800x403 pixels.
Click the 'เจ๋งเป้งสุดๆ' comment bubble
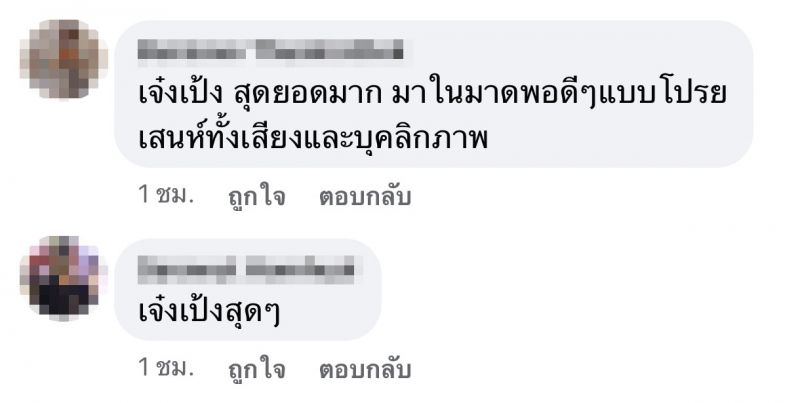(x=247, y=290)
